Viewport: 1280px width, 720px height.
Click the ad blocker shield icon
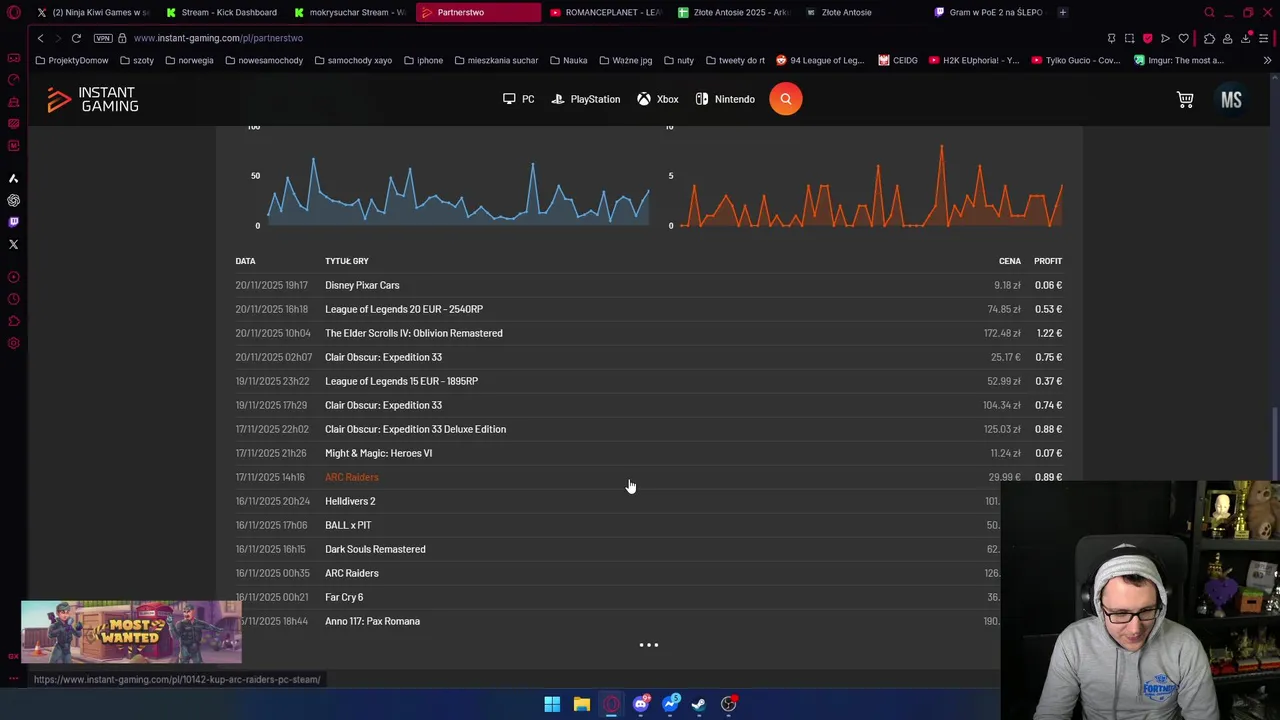click(x=1147, y=38)
